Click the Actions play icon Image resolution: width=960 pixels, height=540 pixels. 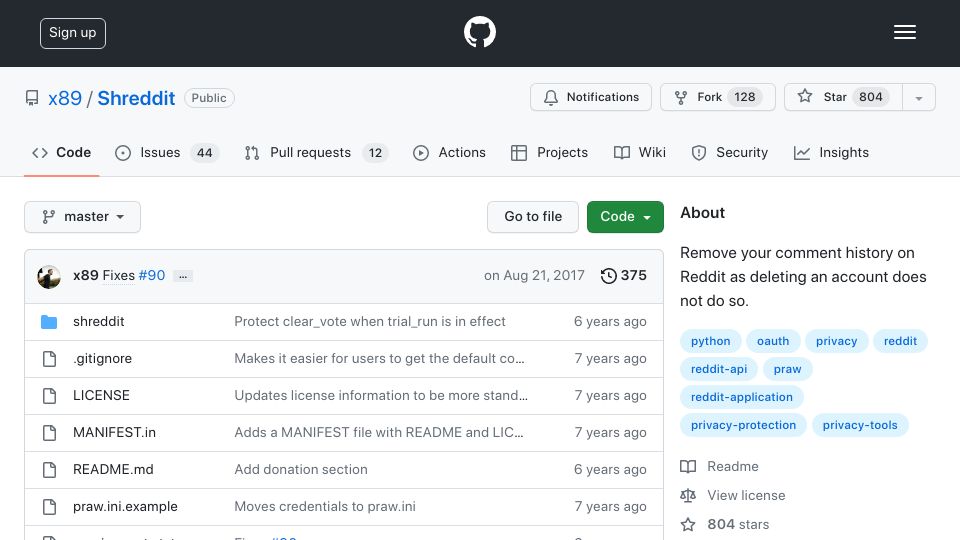[421, 152]
